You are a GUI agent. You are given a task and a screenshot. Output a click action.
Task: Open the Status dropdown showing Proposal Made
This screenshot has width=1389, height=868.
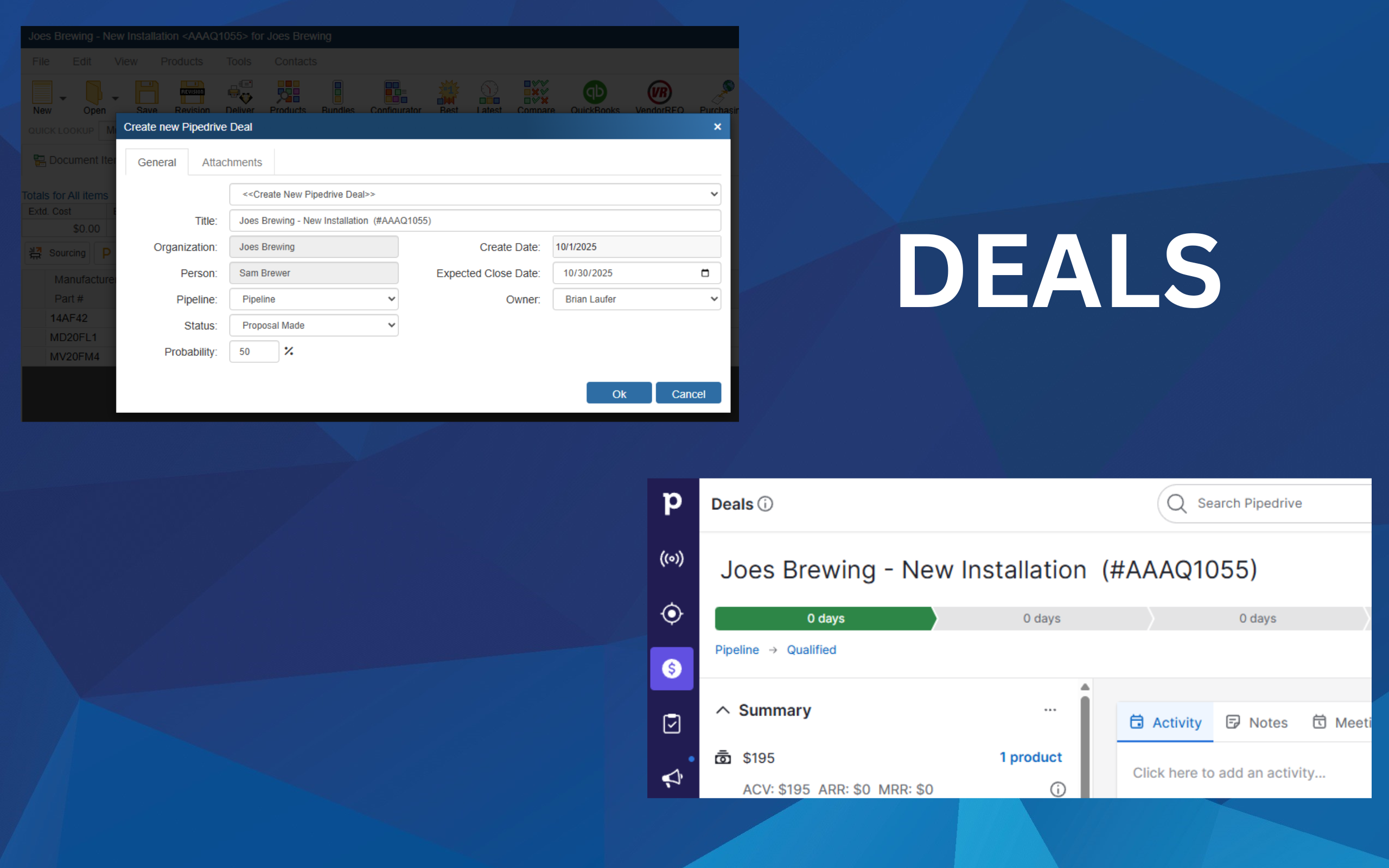[x=314, y=325]
